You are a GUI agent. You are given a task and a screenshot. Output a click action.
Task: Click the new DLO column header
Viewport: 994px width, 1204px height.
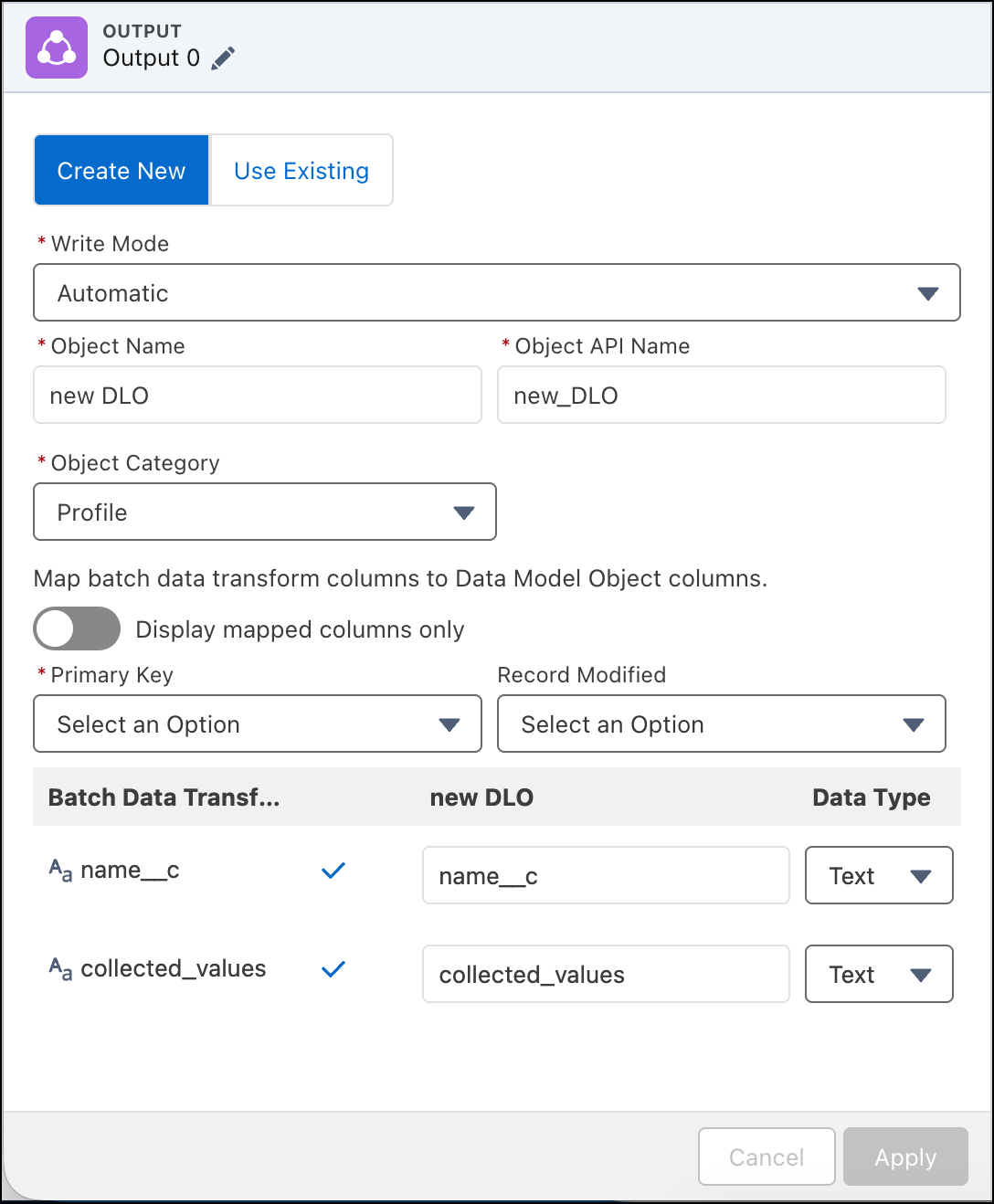(x=481, y=797)
